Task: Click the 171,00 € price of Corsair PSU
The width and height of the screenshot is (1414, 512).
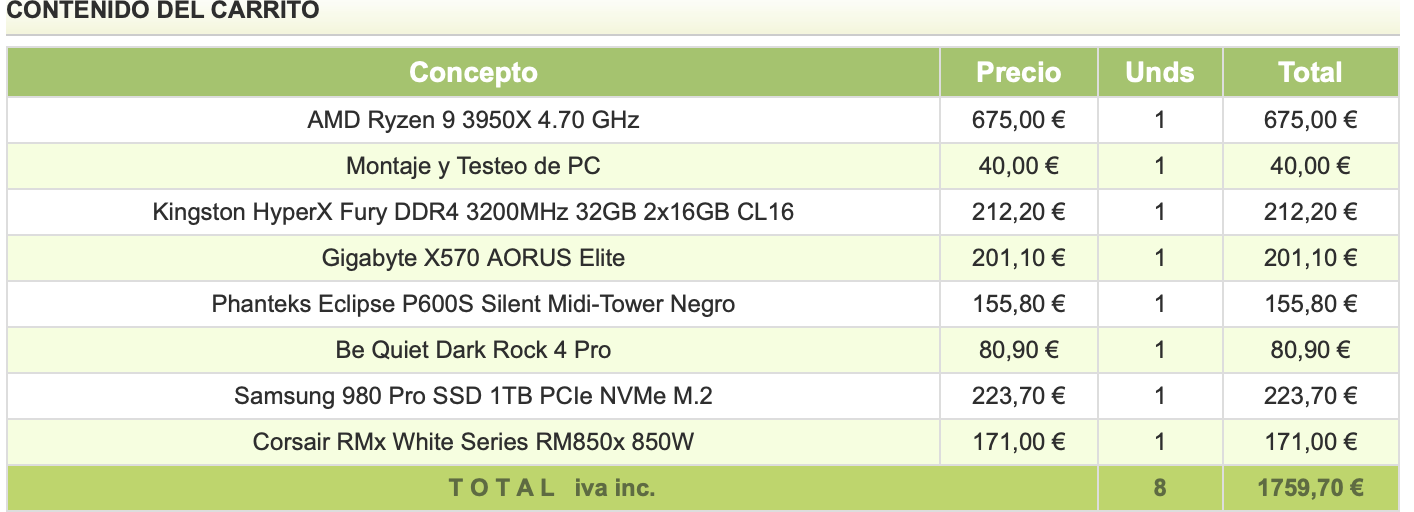Action: (1018, 442)
